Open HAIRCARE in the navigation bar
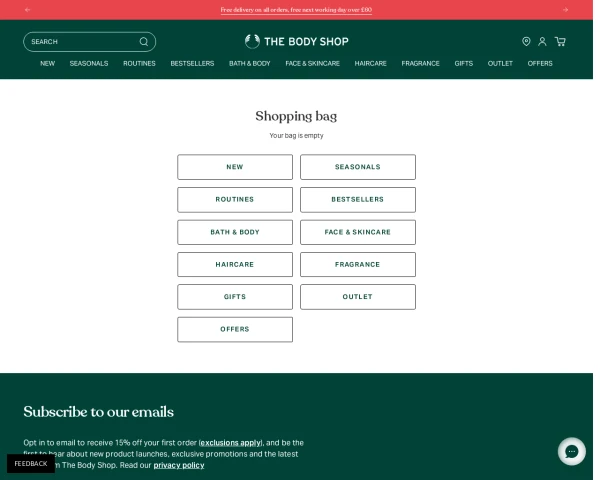The height and width of the screenshot is (480, 600). tap(370, 64)
